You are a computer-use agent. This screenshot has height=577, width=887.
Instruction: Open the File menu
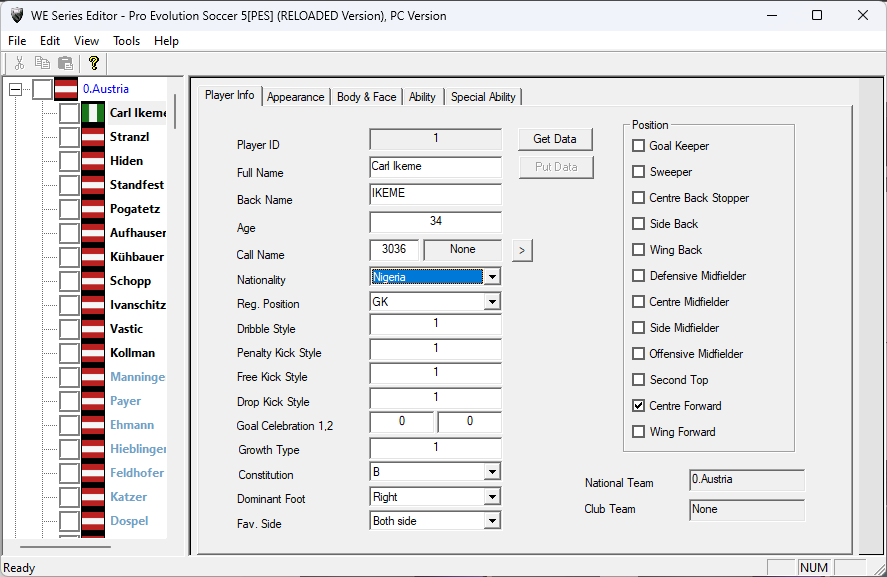tap(17, 41)
